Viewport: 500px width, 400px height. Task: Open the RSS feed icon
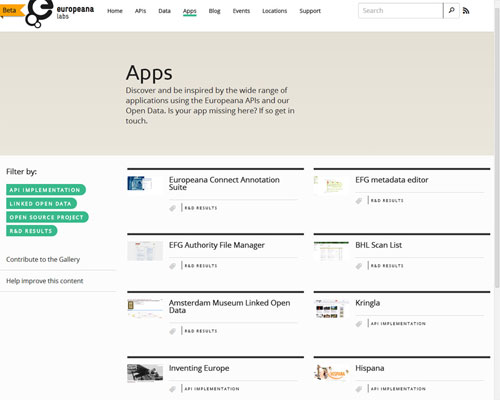pyautogui.click(x=466, y=11)
